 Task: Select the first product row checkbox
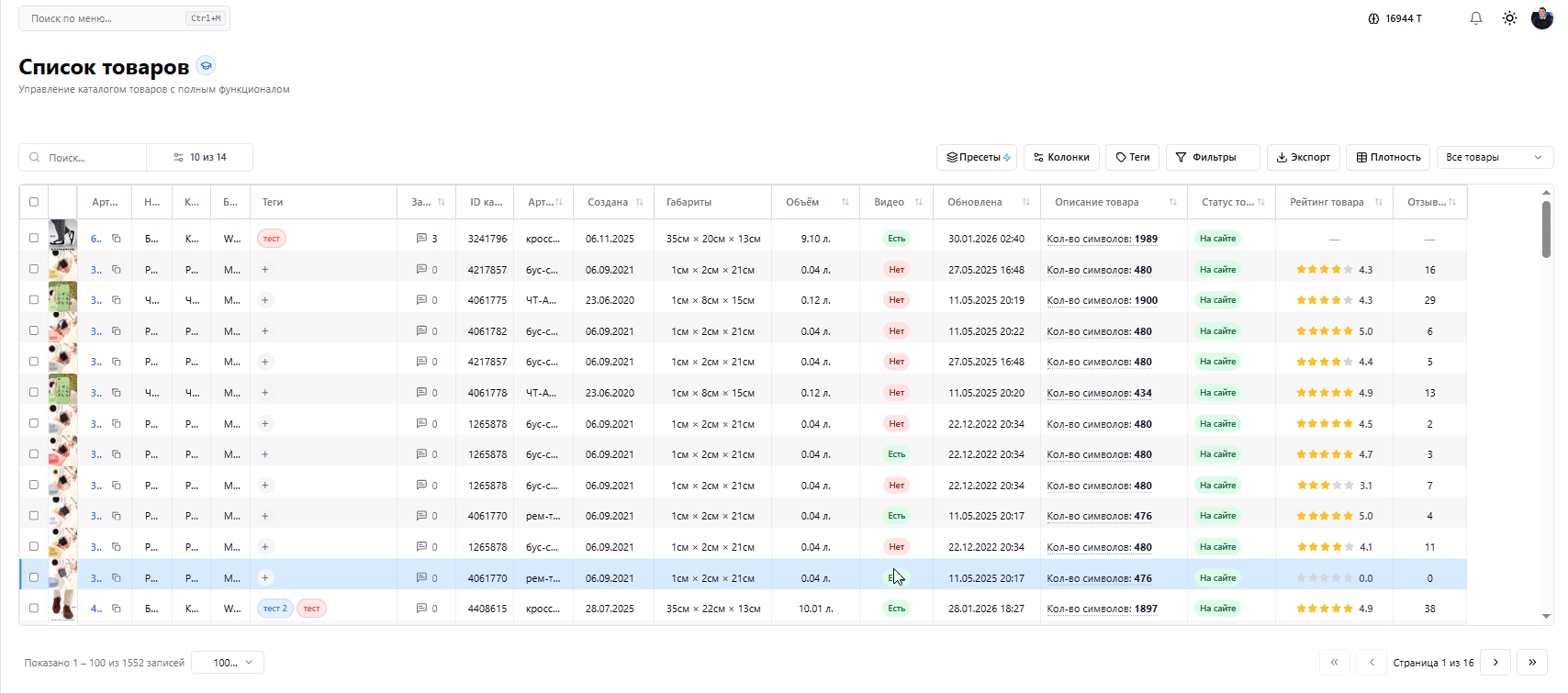point(34,239)
